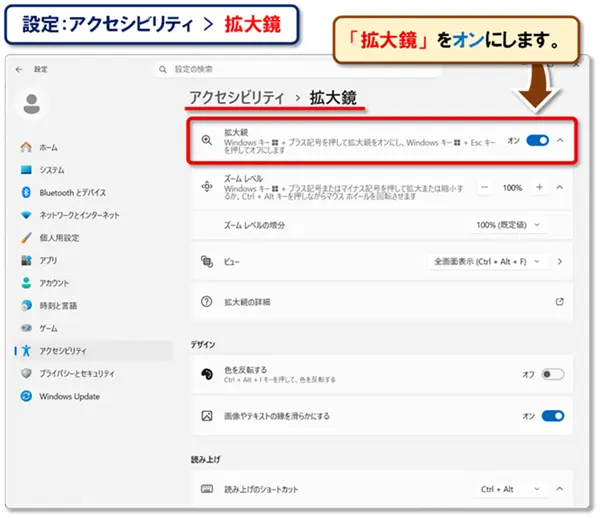Click the back arrow next to 設定
This screenshot has width=600, height=518.
point(19,69)
